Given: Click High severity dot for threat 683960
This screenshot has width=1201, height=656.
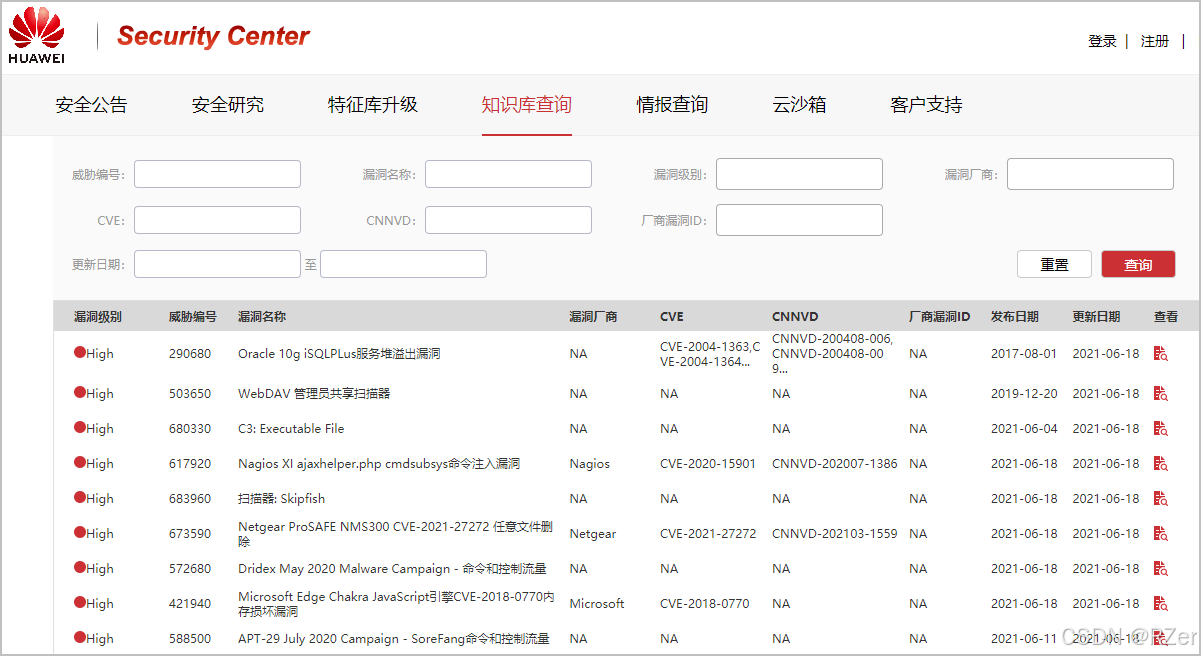Looking at the screenshot, I should tap(80, 498).
